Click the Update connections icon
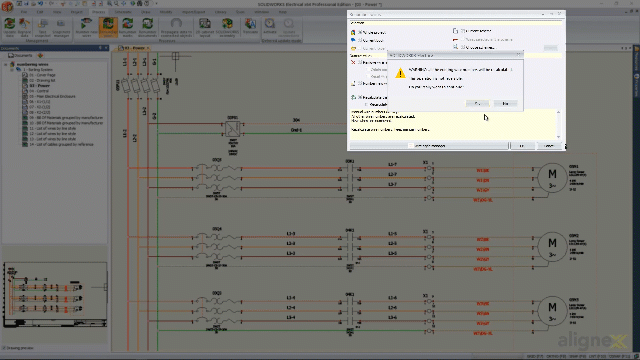Screen dimensions: 640x360 pos(289,27)
